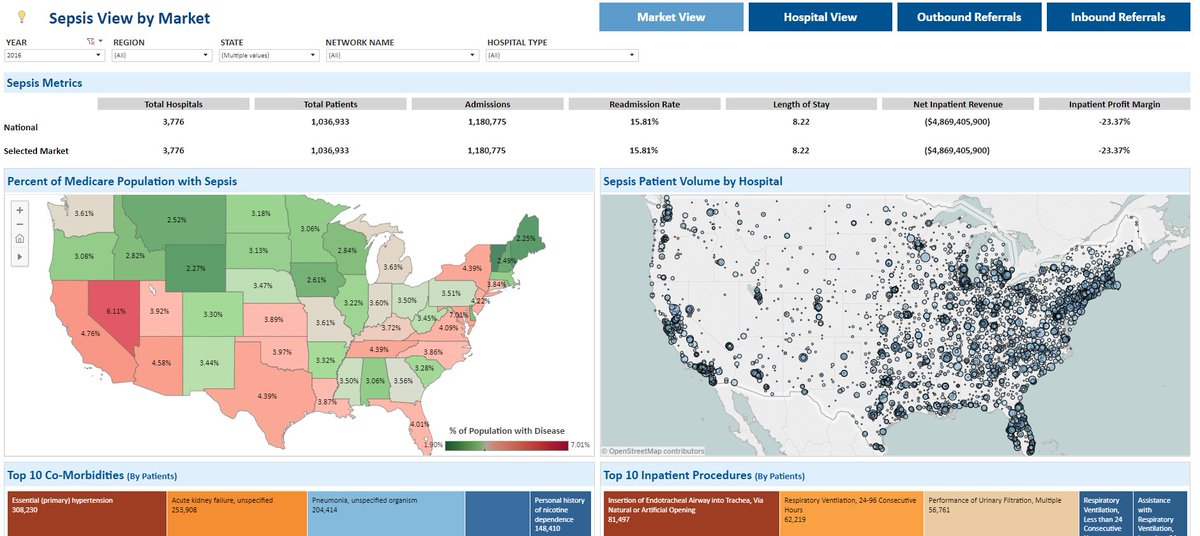Viewport: 1200px width, 536px height.
Task: Select Personal history of nicotine dependence tile
Action: click(561, 513)
